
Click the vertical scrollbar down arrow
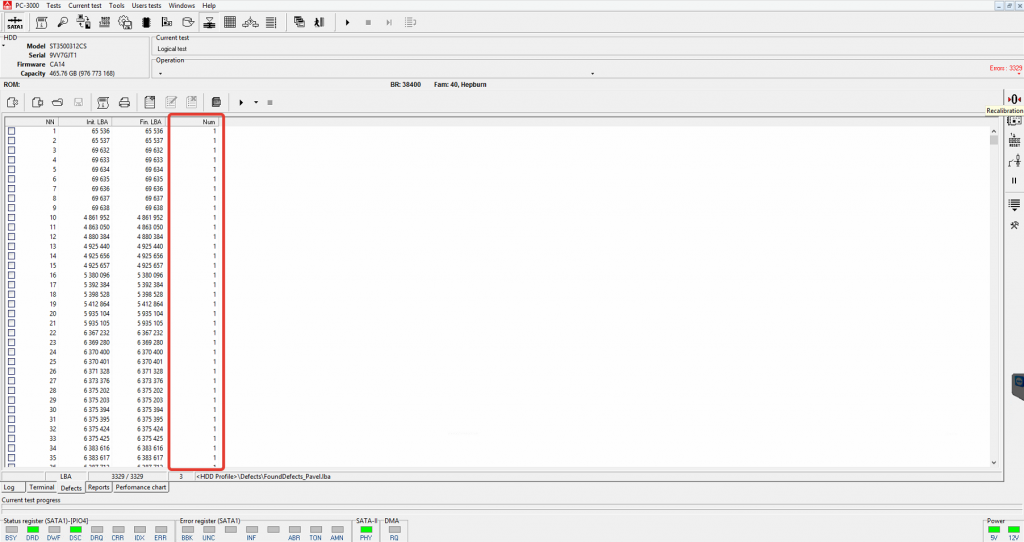click(993, 462)
